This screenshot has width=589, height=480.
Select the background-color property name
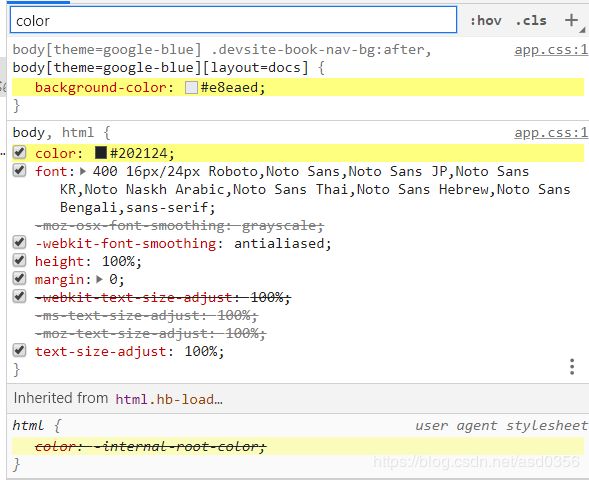(100, 88)
